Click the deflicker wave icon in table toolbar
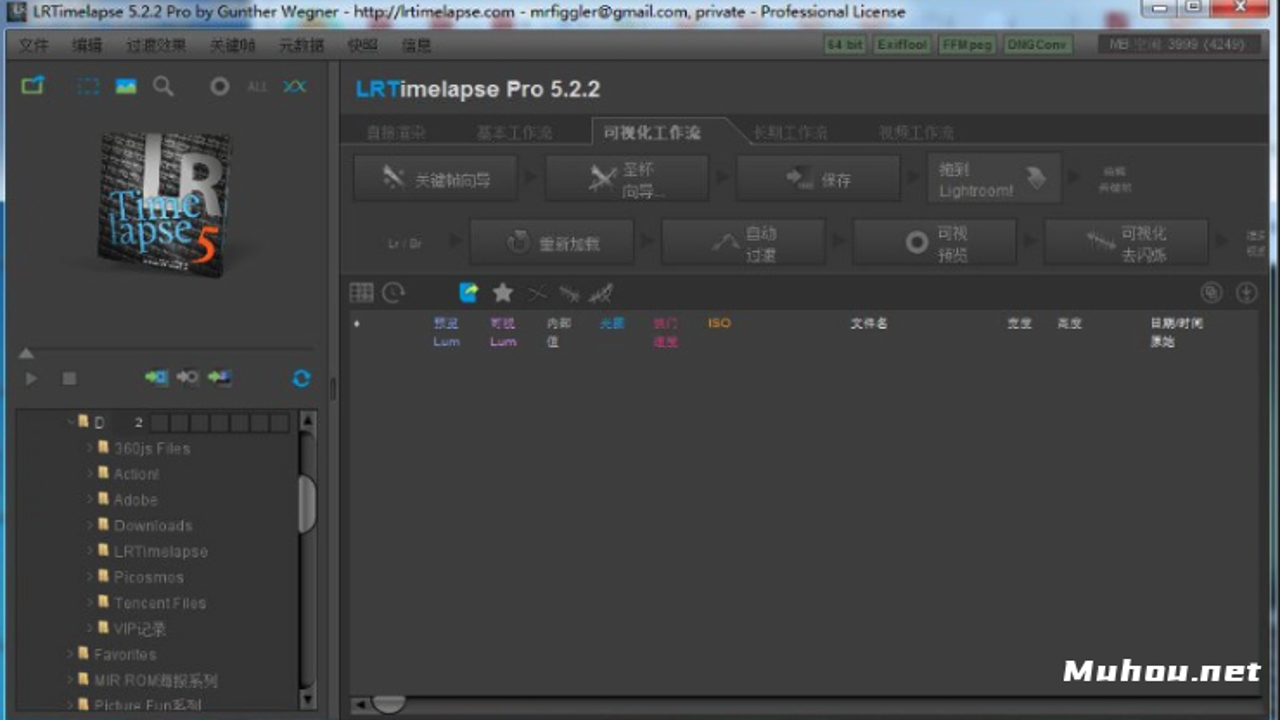Image resolution: width=1280 pixels, height=720 pixels. pos(569,293)
